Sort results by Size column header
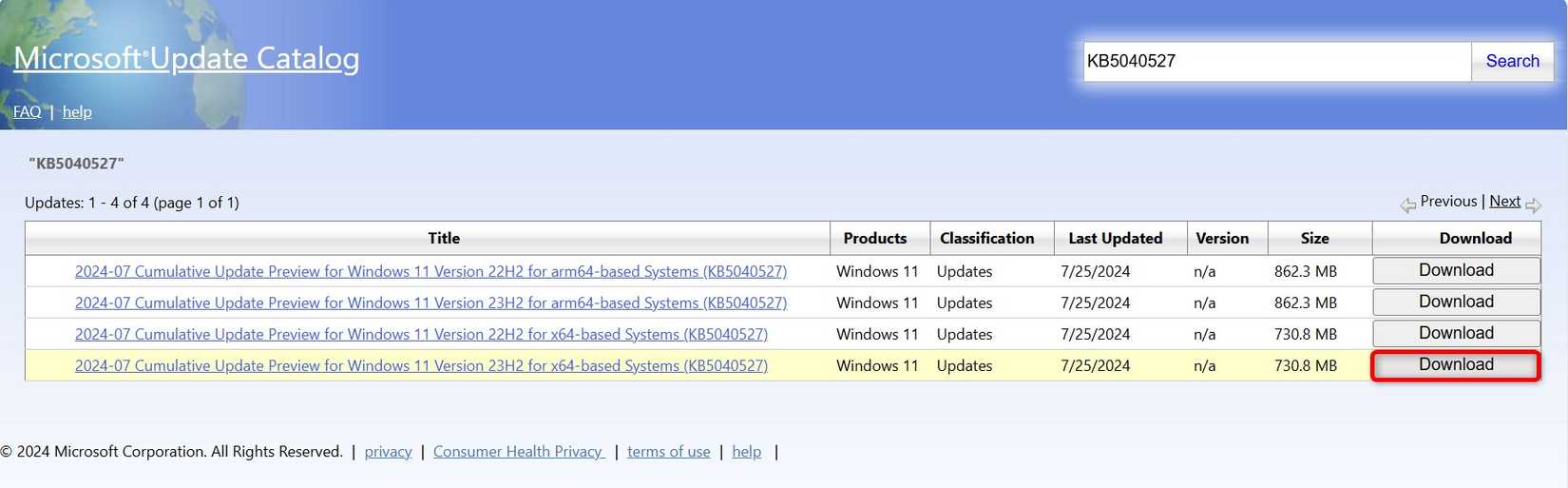Image resolution: width=1568 pixels, height=488 pixels. point(1314,239)
